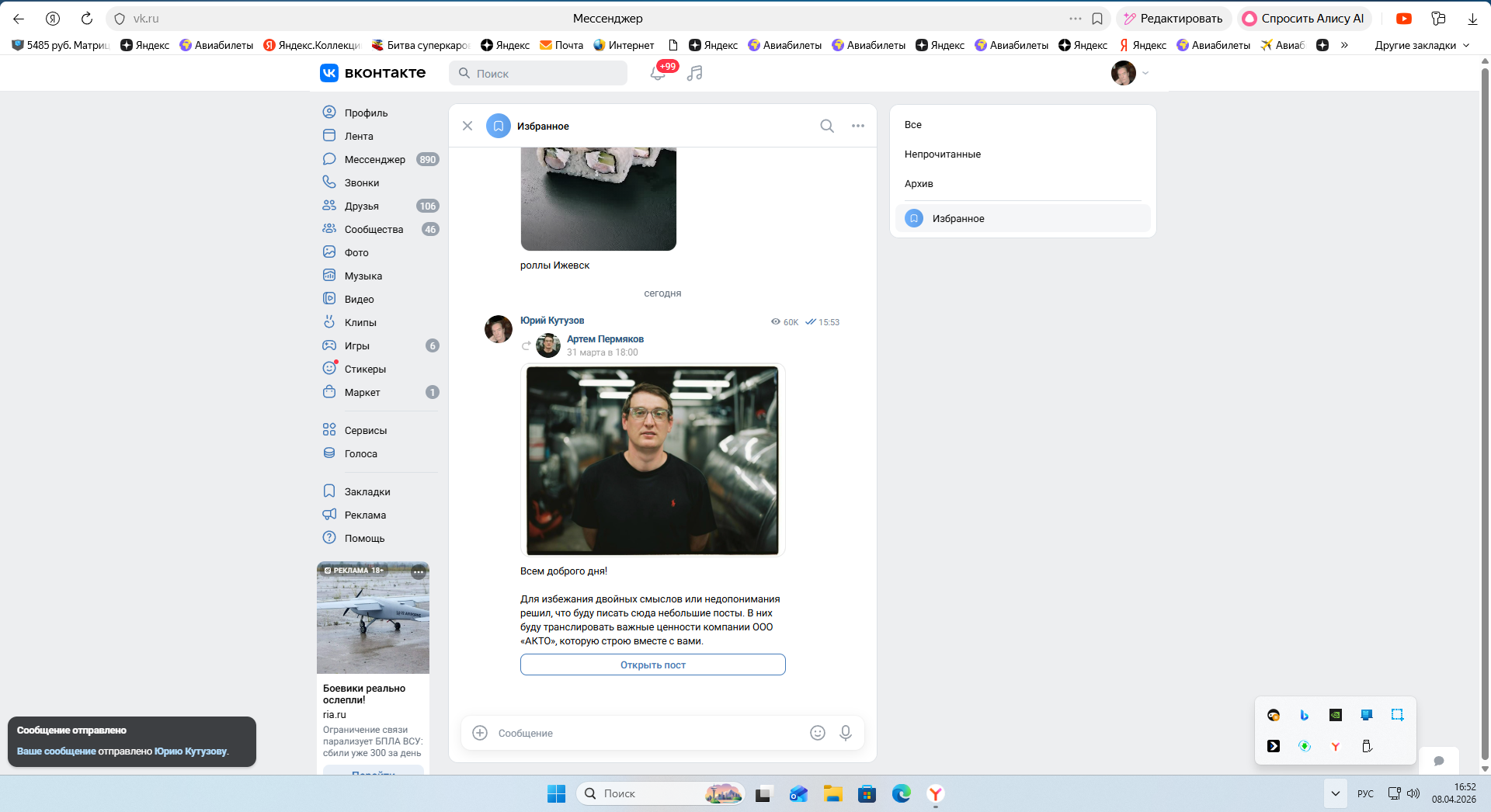
Task: Show hidden bookmarks overflow chevron
Action: [1344, 45]
